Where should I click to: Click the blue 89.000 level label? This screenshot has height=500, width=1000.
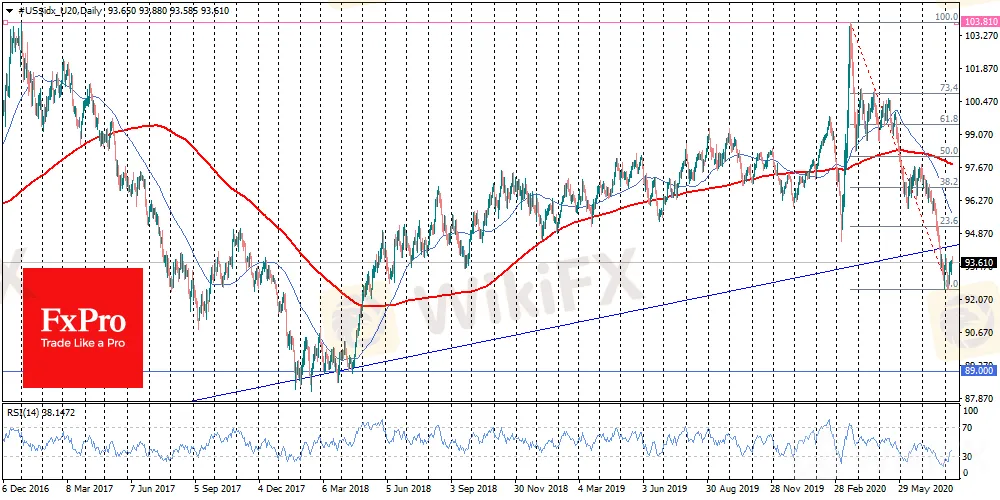(x=977, y=371)
